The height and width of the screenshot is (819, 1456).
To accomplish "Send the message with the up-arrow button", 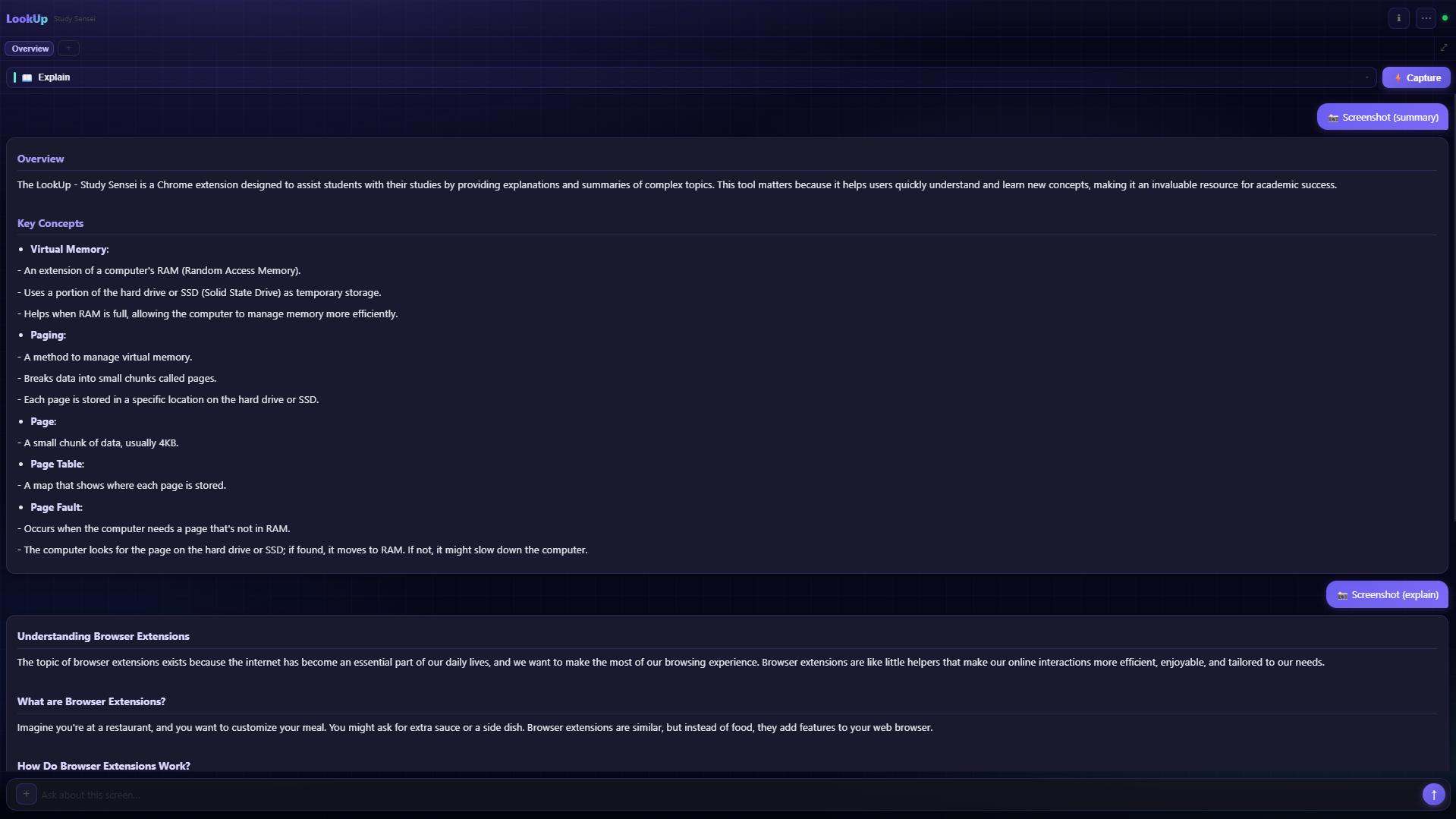I will click(x=1433, y=795).
